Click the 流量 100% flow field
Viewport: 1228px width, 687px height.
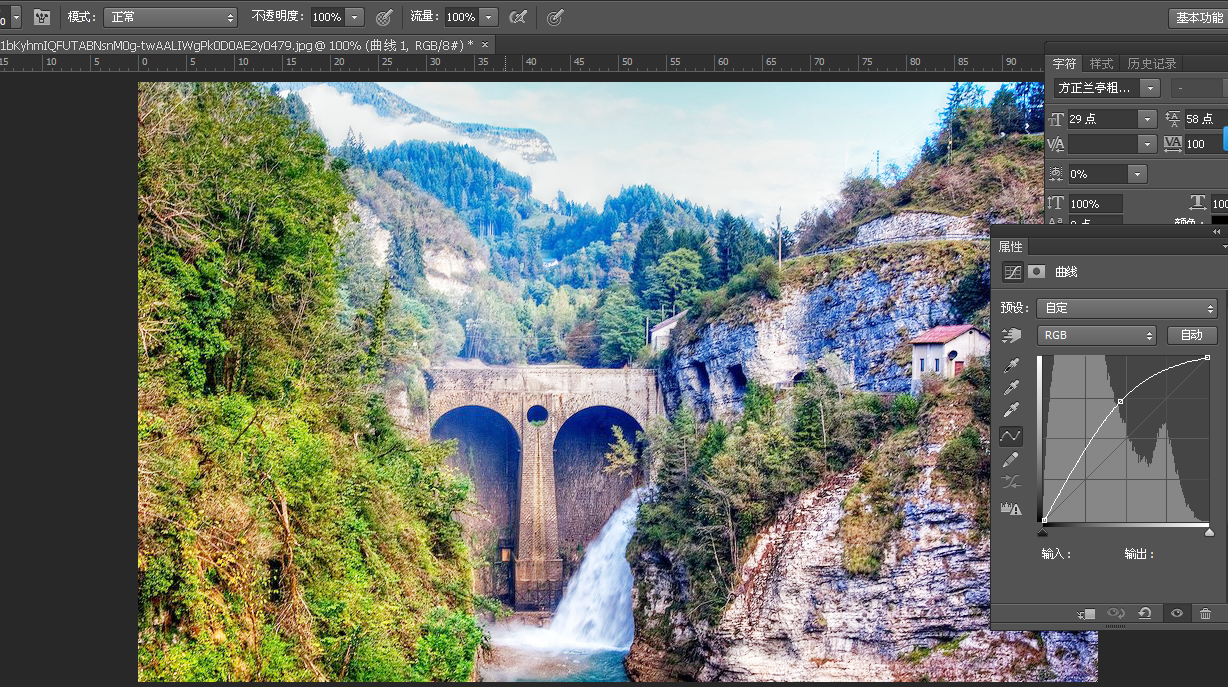click(461, 17)
